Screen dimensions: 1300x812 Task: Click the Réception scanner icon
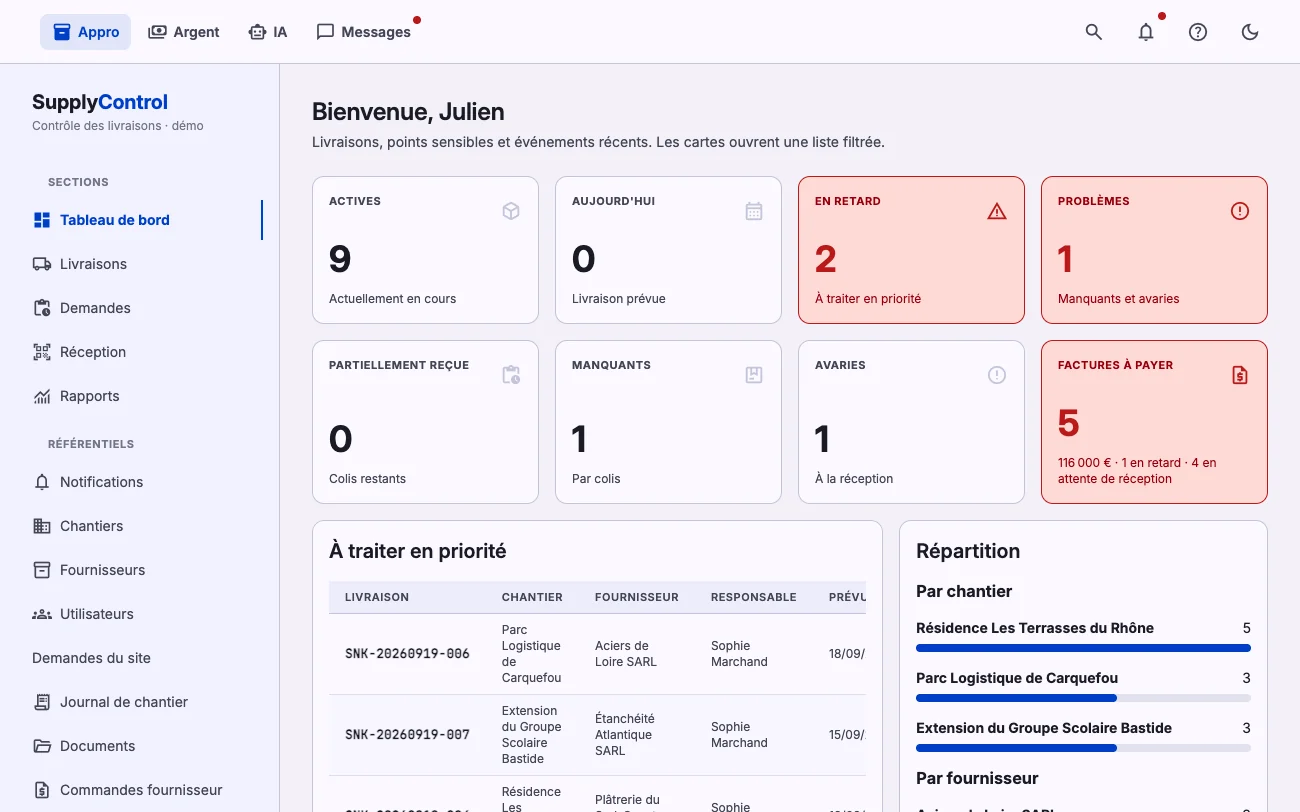(42, 352)
